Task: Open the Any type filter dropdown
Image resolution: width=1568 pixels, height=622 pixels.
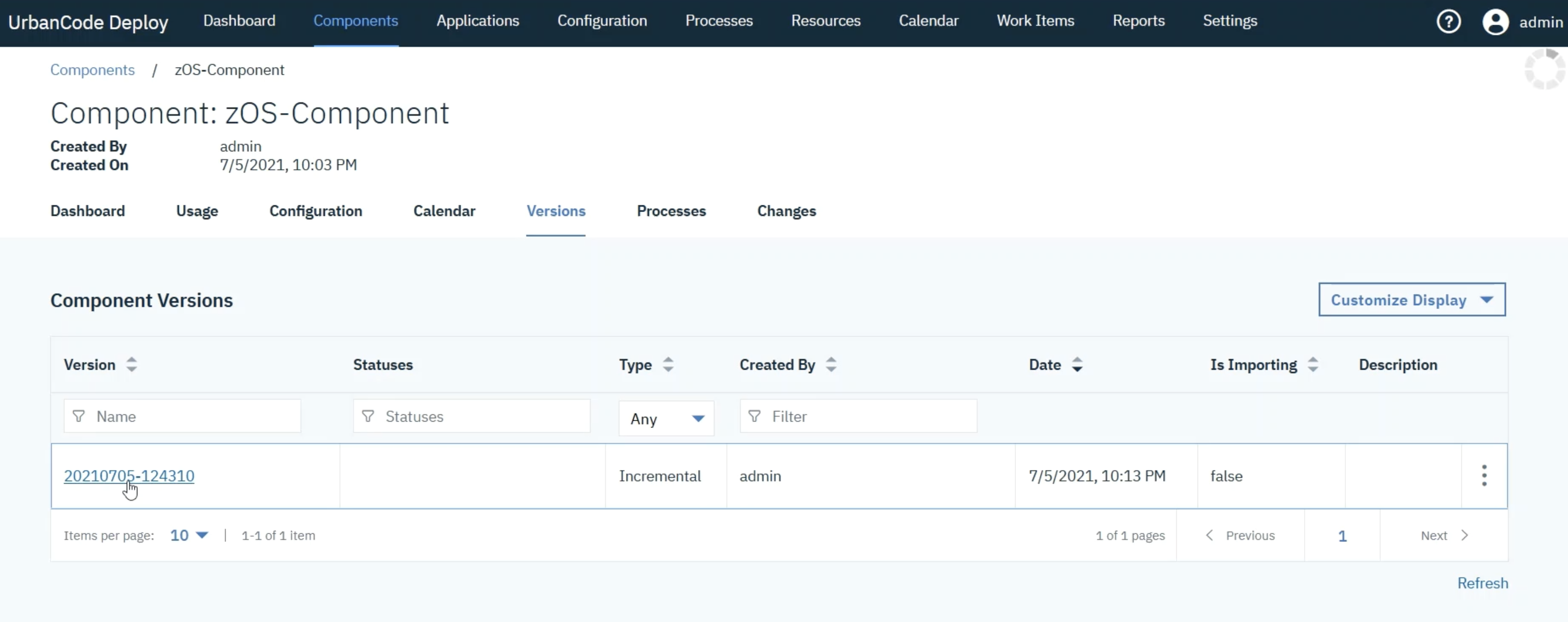Action: pyautogui.click(x=666, y=419)
